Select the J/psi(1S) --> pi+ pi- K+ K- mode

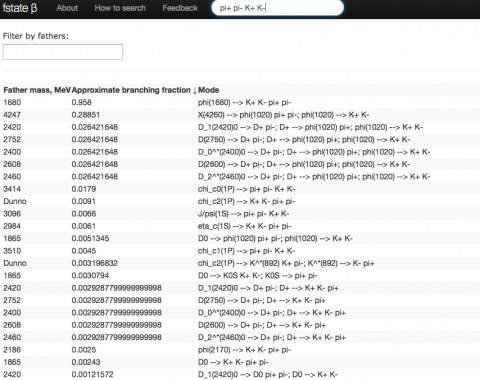[x=243, y=214]
